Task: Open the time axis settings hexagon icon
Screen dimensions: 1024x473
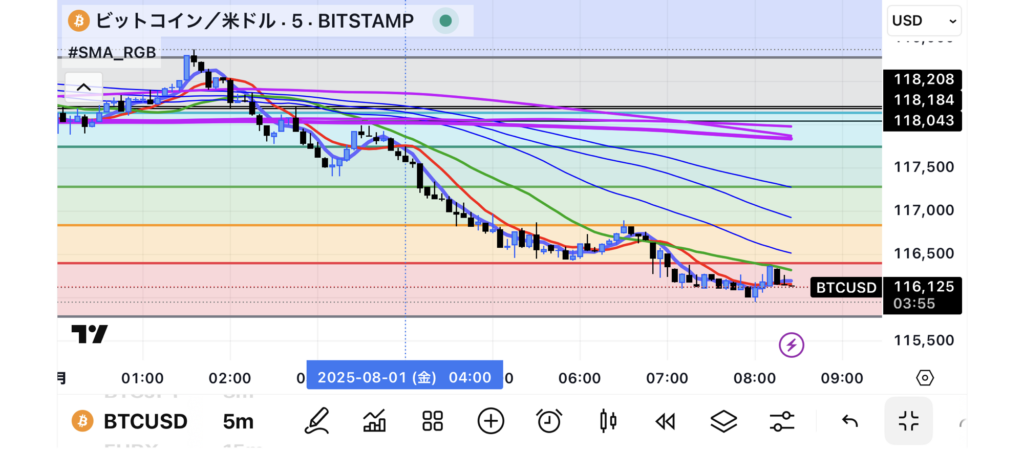Action: pos(925,378)
